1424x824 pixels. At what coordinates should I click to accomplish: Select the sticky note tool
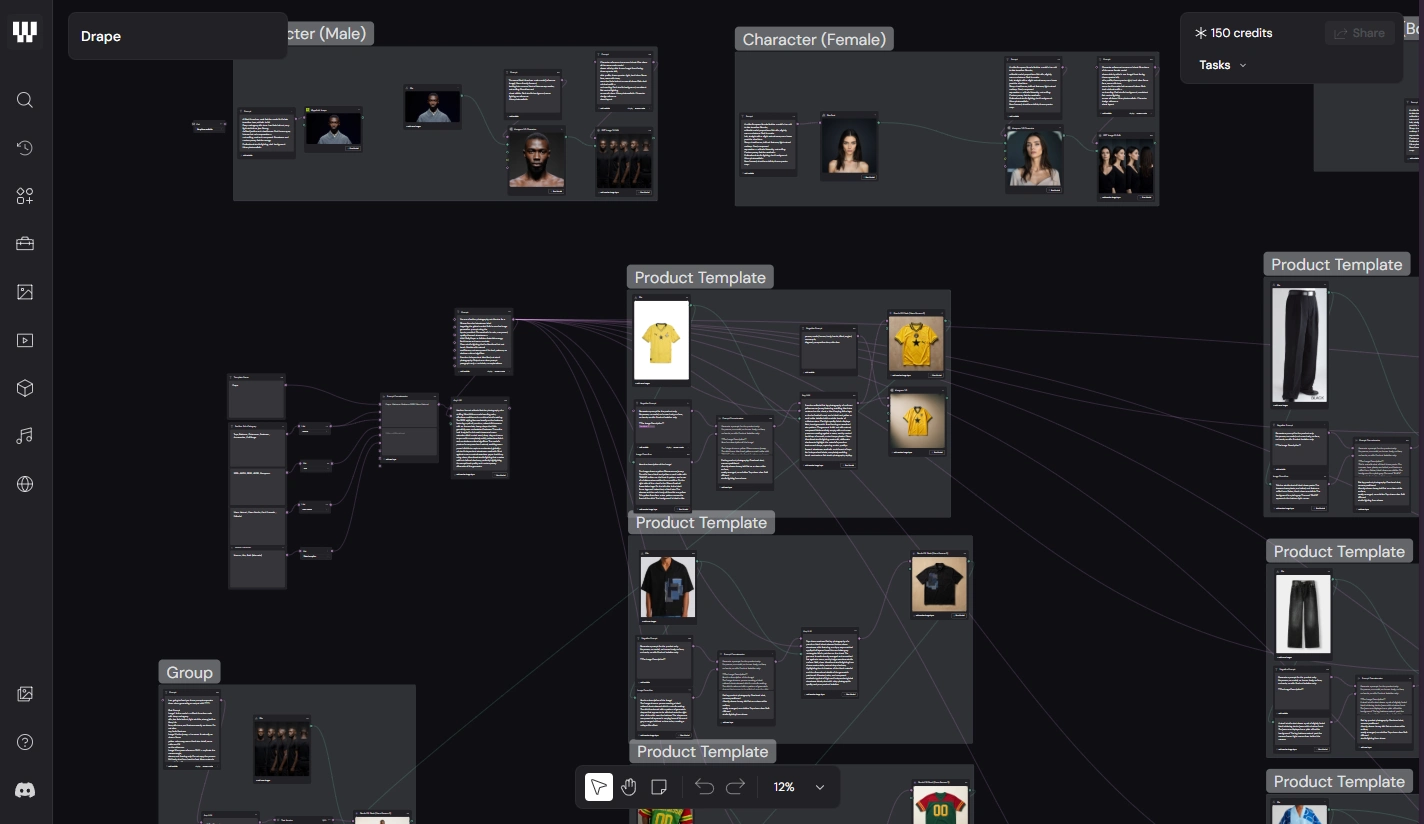coord(659,787)
